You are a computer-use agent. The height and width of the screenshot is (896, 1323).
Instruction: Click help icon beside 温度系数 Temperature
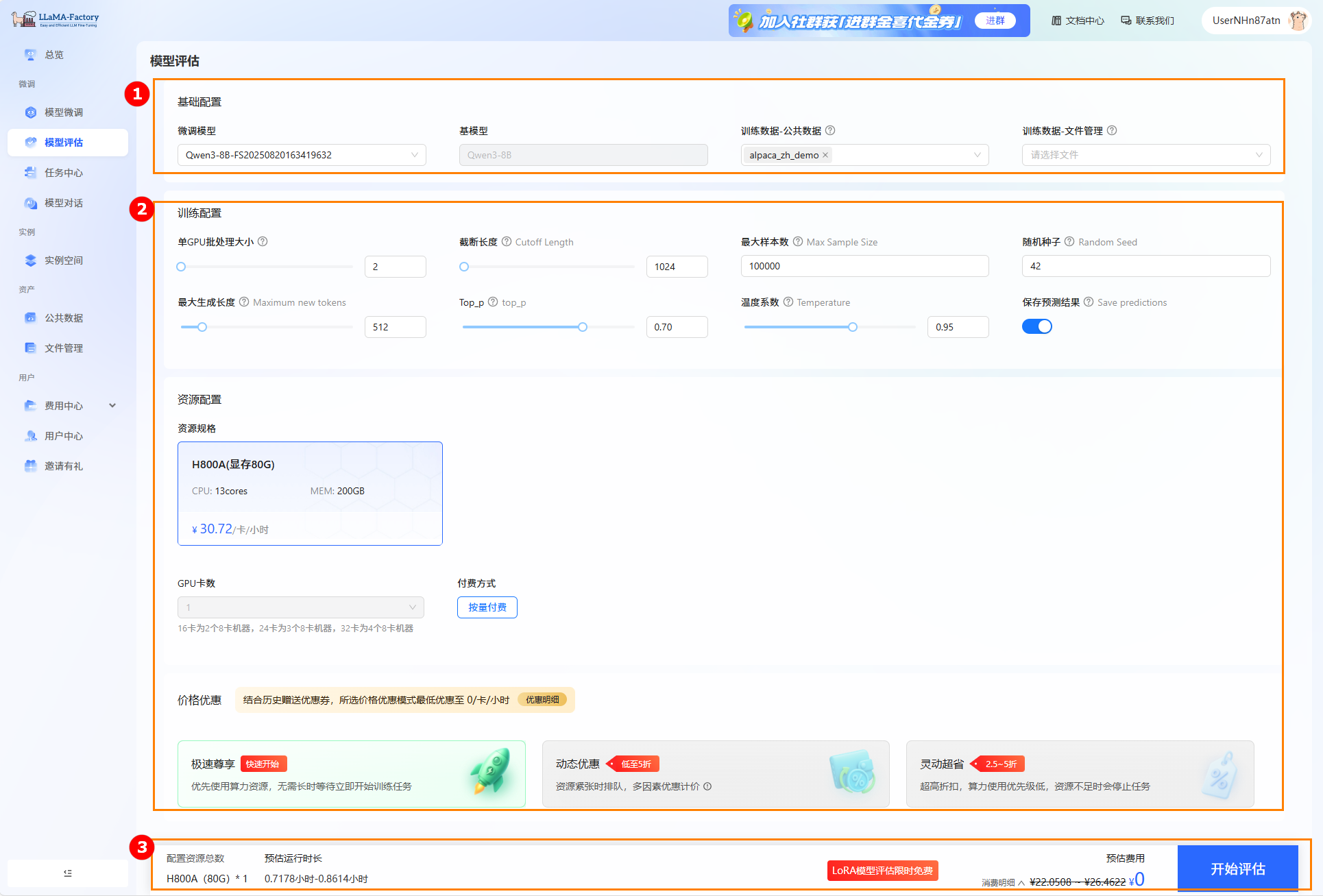[x=788, y=302]
